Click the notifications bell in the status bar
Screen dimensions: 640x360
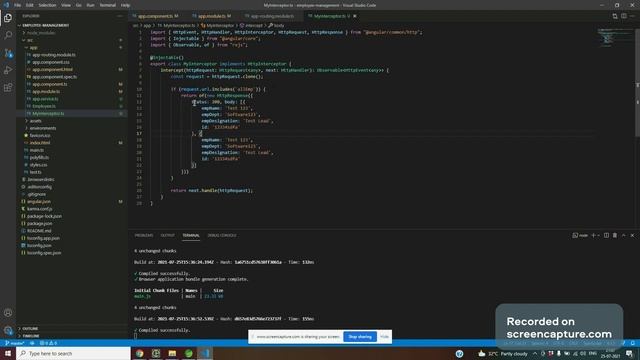click(633, 343)
